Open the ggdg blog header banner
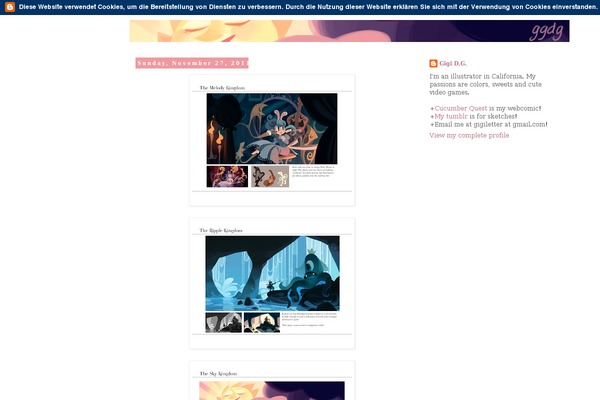Image resolution: width=600 pixels, height=400 pixels. click(349, 31)
